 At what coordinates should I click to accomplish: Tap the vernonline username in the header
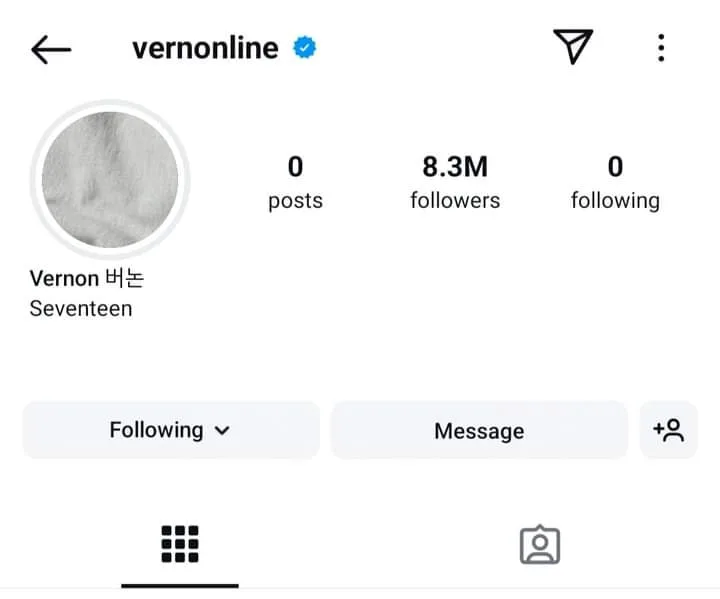205,48
